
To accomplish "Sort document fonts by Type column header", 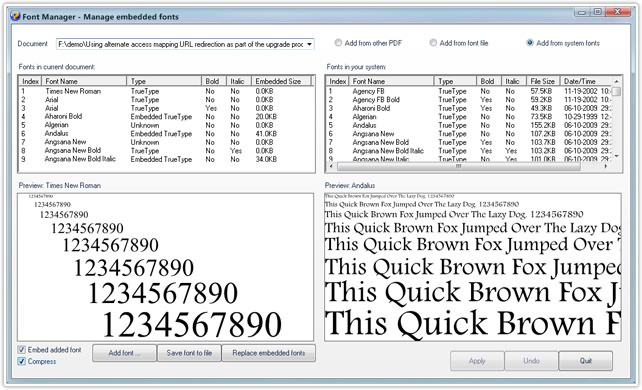I will point(164,81).
